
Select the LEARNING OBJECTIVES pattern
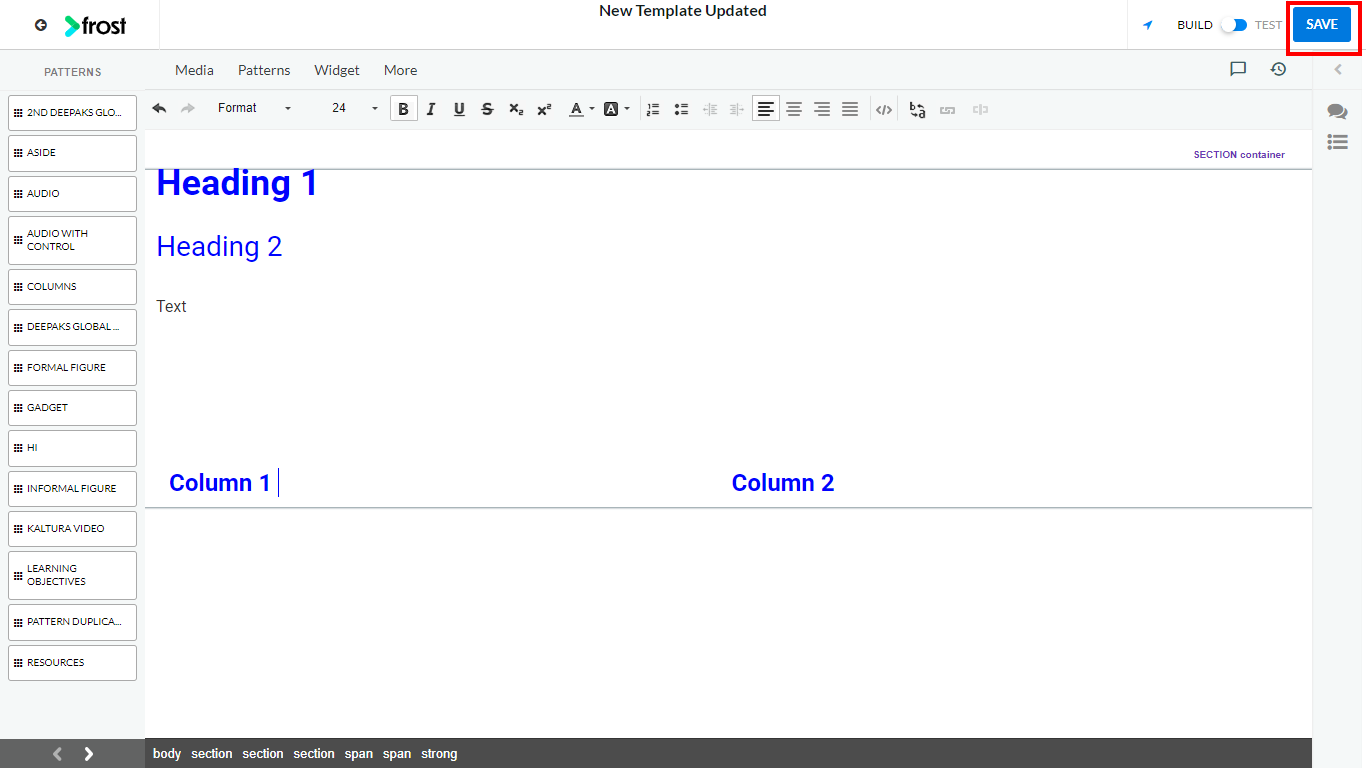click(72, 575)
